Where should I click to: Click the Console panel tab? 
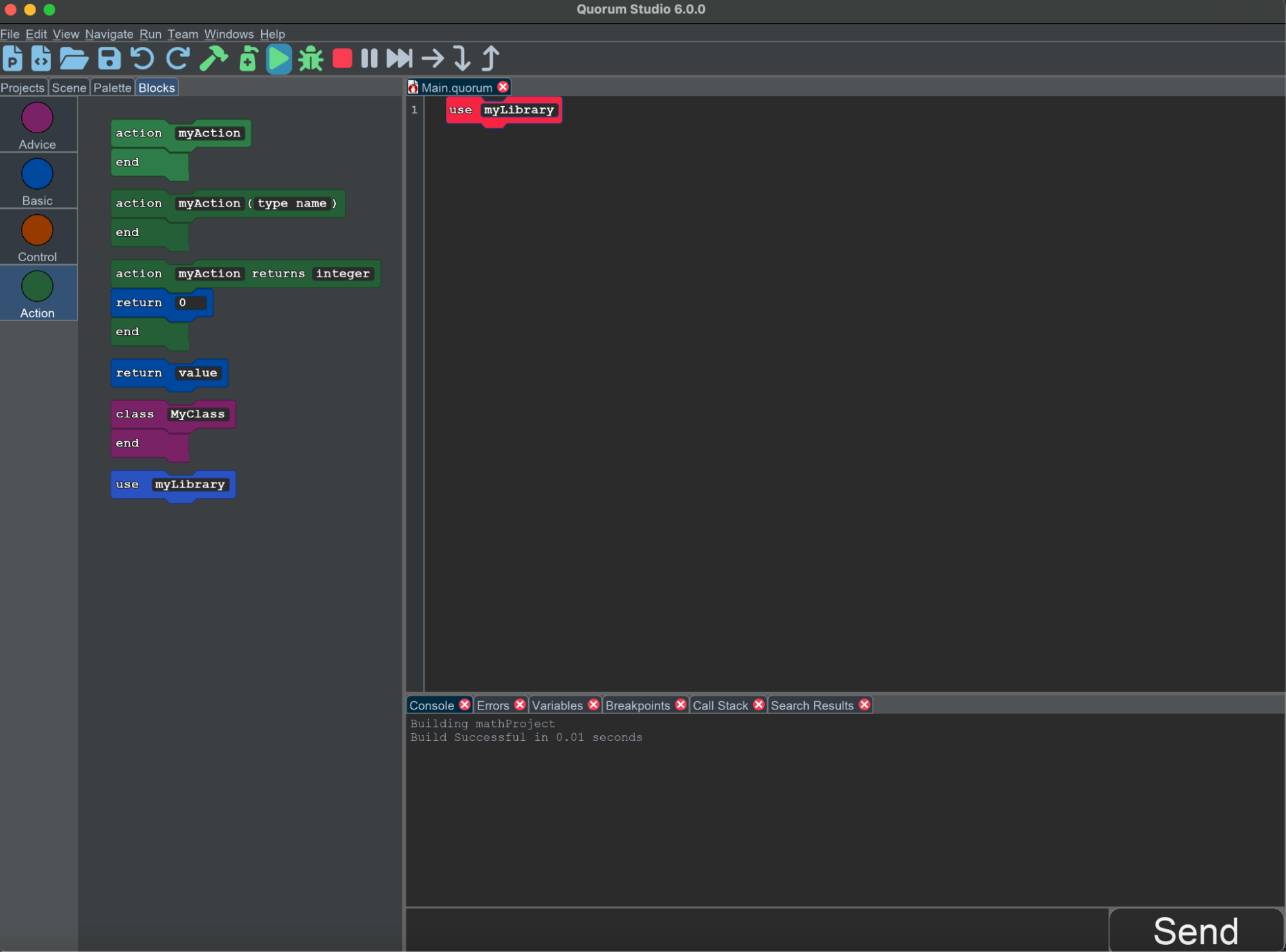point(432,705)
